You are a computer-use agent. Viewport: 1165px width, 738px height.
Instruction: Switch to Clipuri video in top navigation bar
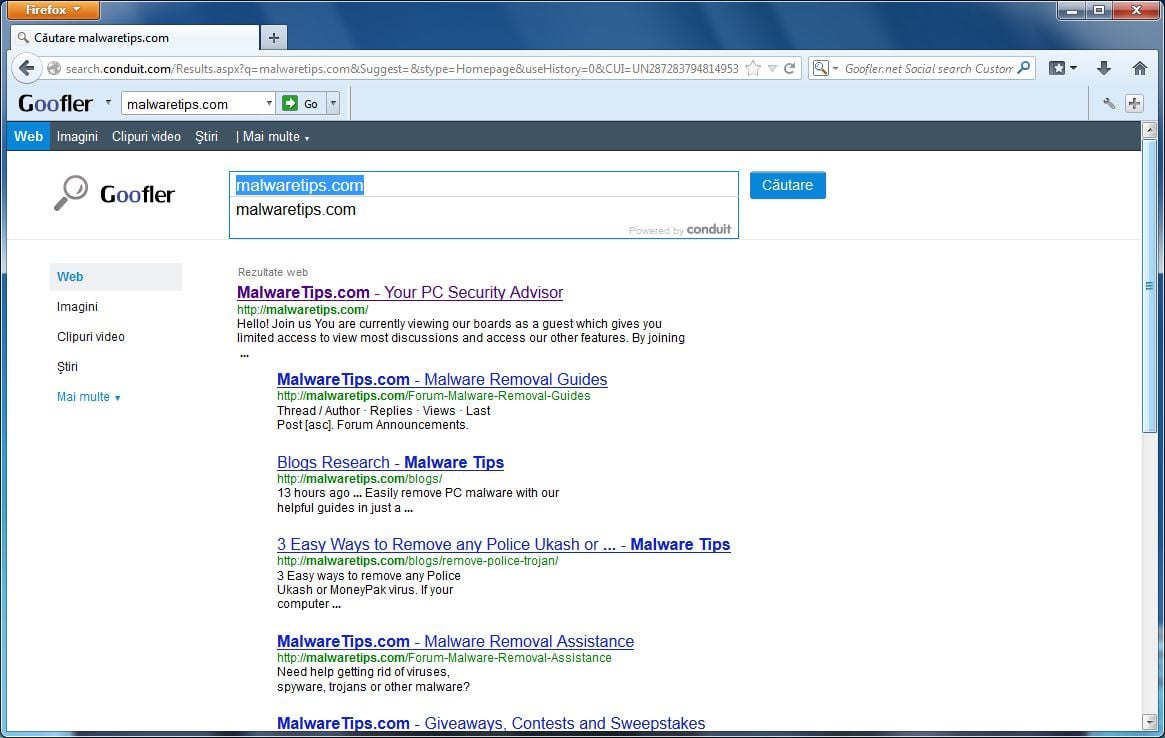click(x=146, y=136)
